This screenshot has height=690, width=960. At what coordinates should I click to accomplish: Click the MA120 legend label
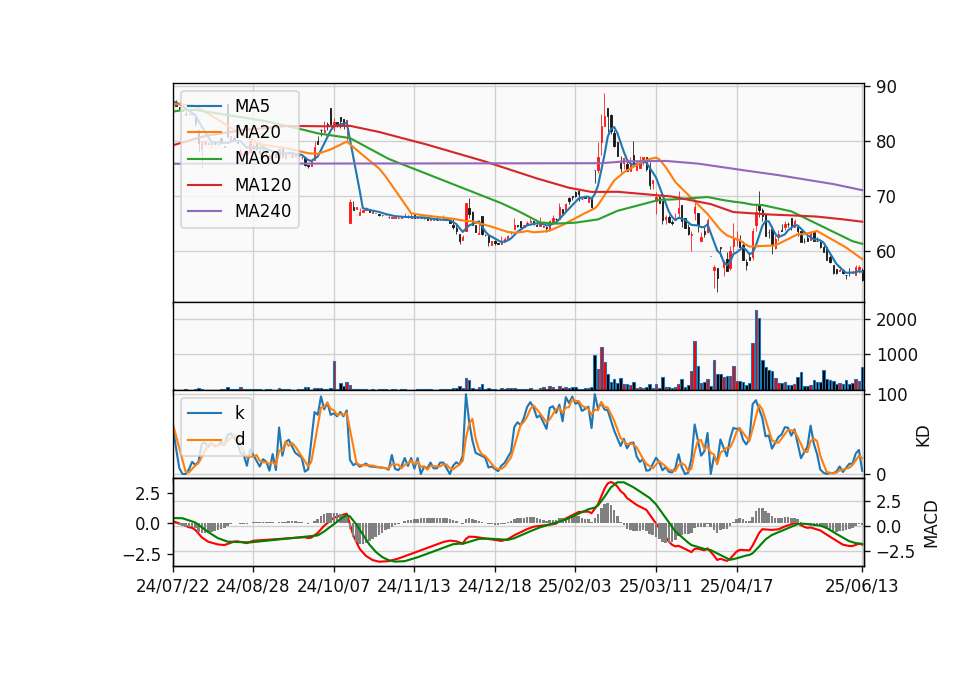pyautogui.click(x=263, y=185)
